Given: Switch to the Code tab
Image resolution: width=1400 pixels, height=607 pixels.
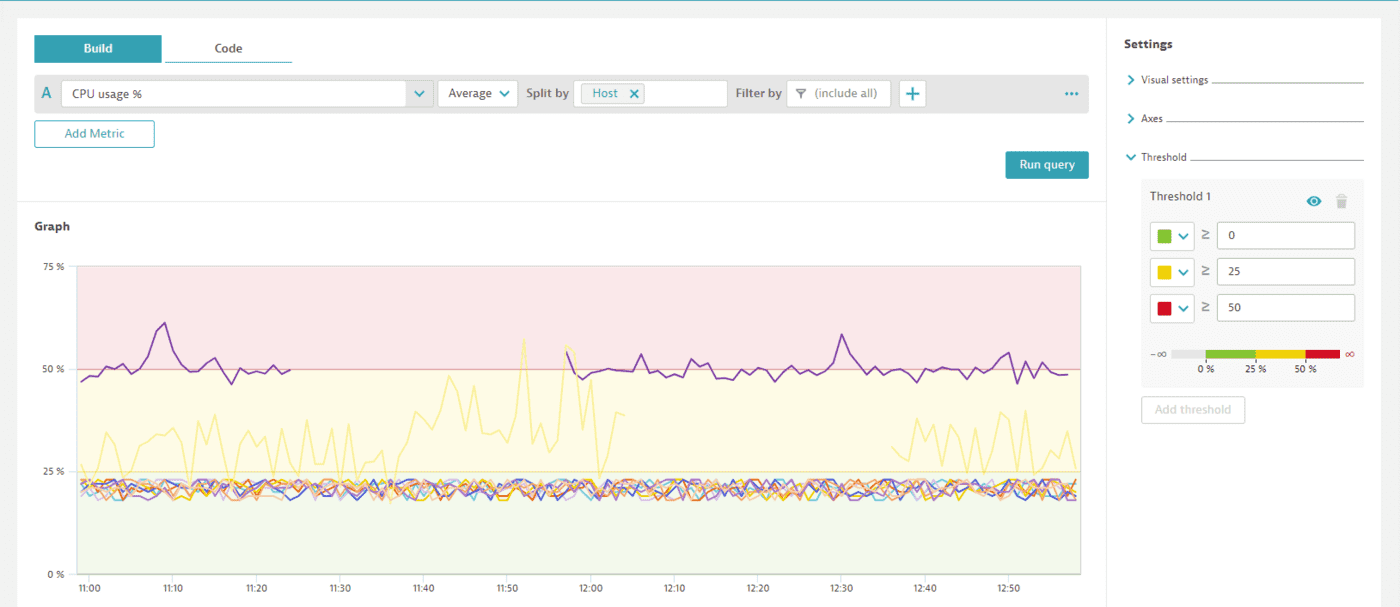Looking at the screenshot, I should click(228, 48).
